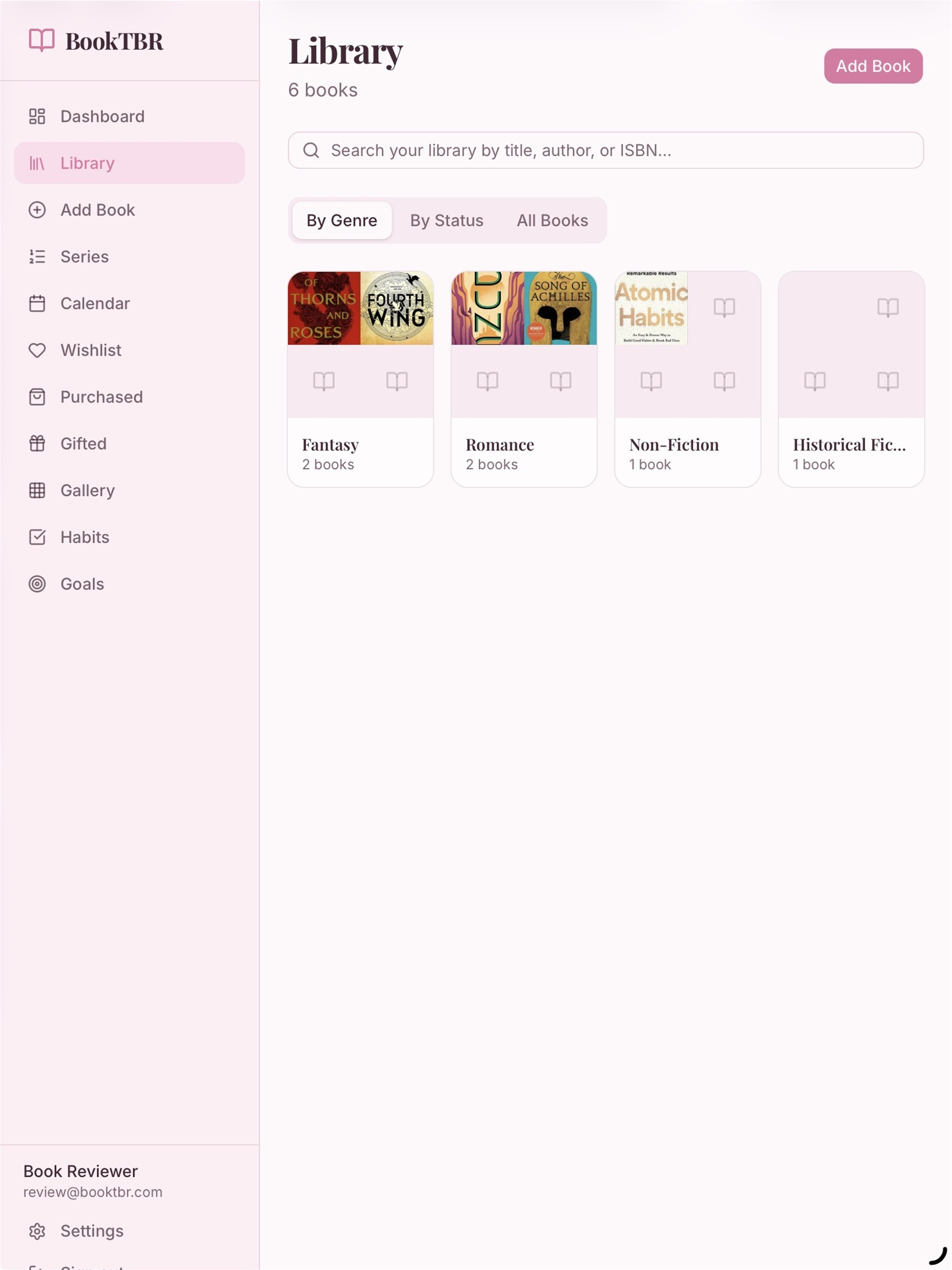Open Goals from the sidebar

coord(129,585)
